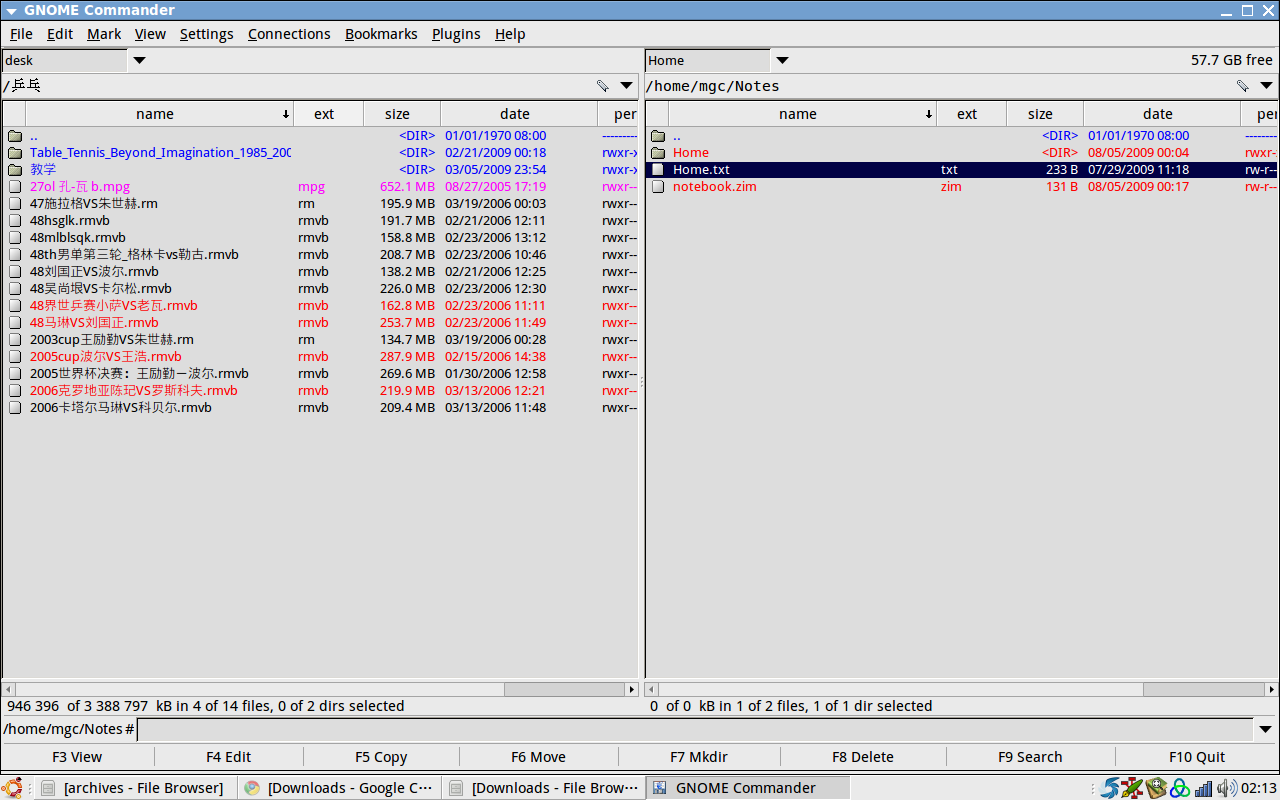Click the F8 Delete button
Image resolution: width=1280 pixels, height=800 pixels.
coord(863,757)
